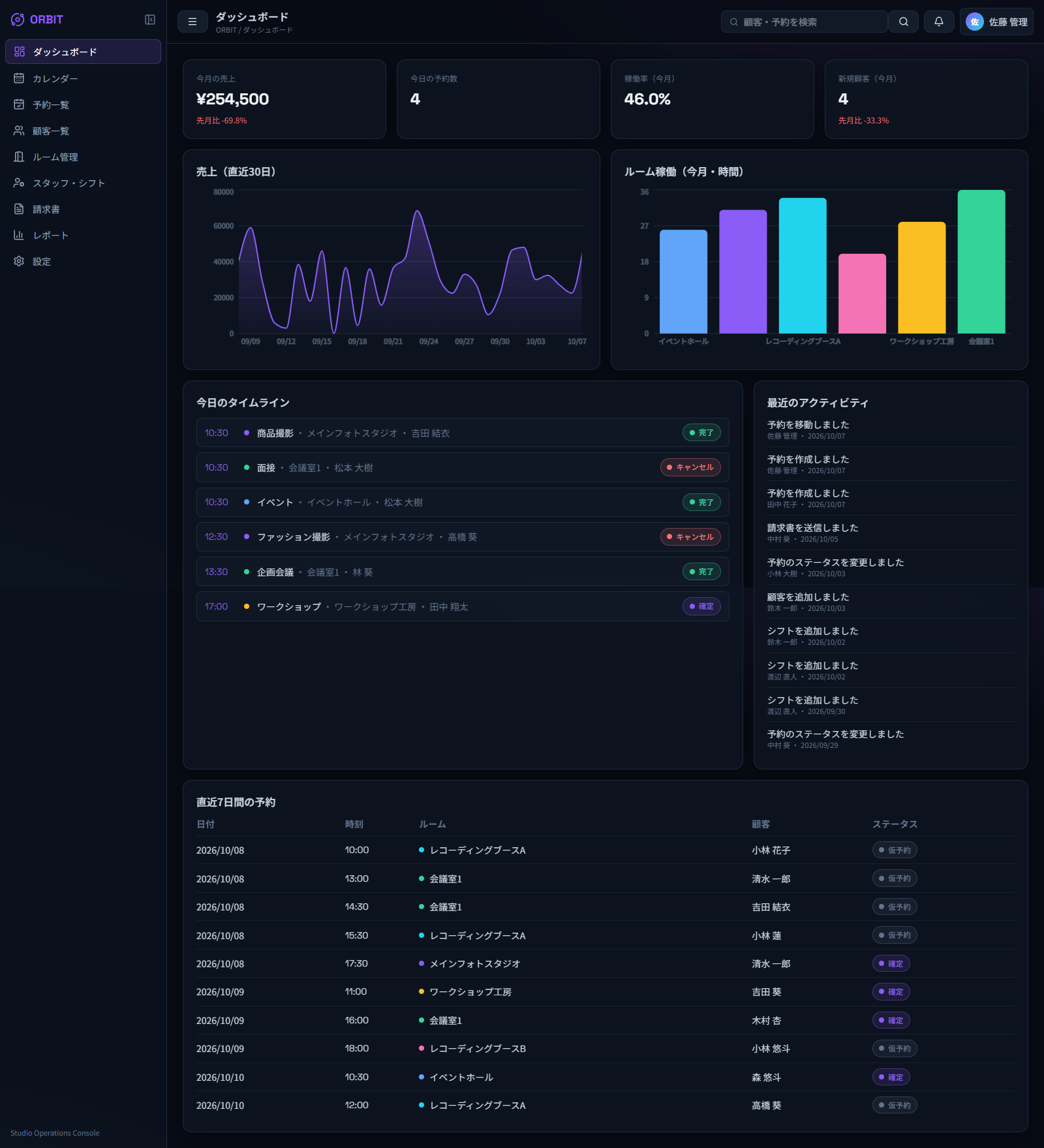Collapse the sidebar panel icon
The image size is (1044, 1148).
coord(150,20)
